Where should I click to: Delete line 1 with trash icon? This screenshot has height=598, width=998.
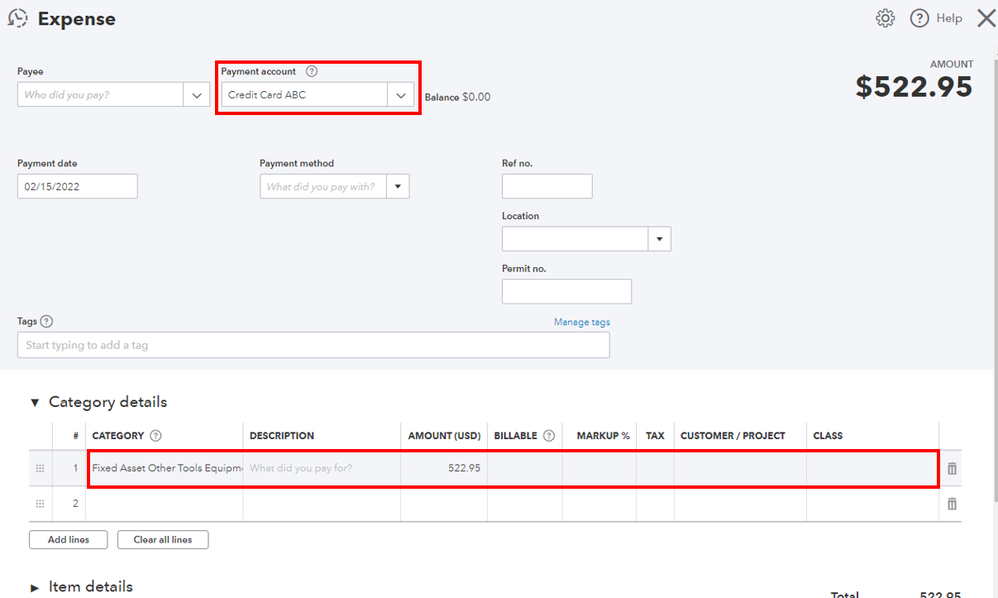[x=952, y=468]
